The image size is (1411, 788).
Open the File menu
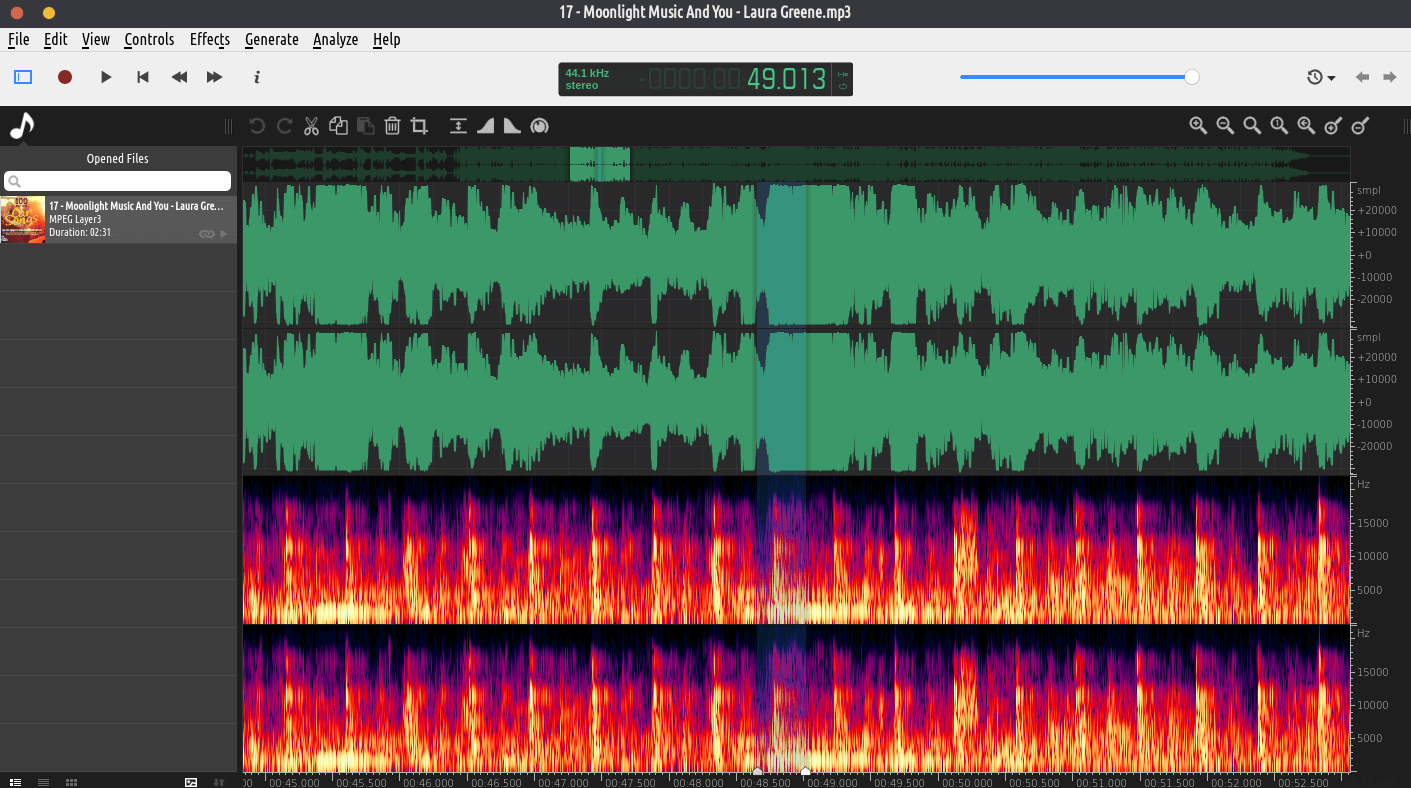pyautogui.click(x=19, y=40)
